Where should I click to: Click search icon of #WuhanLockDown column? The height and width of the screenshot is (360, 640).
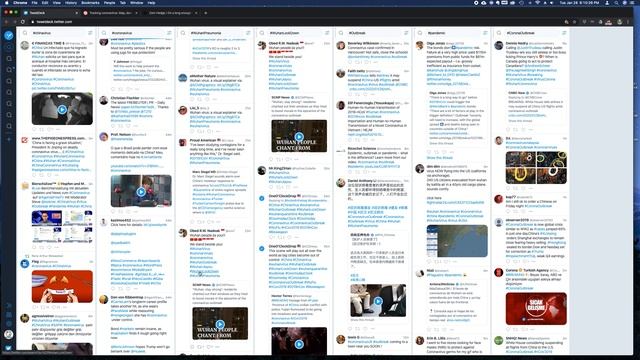[262, 33]
